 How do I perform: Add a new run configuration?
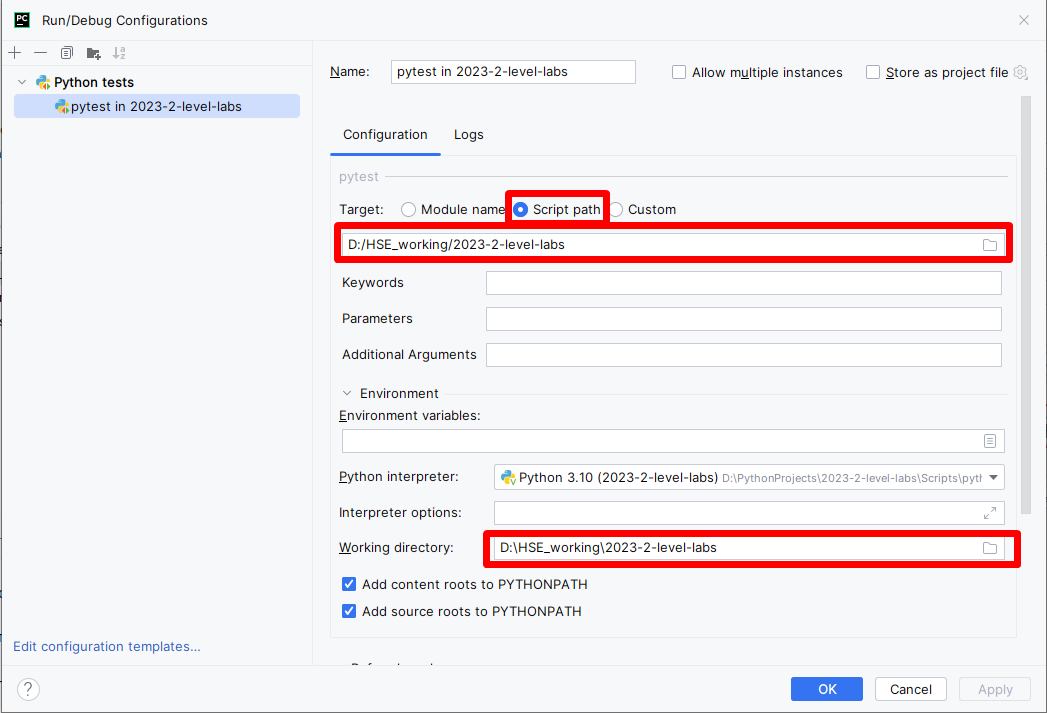15,53
